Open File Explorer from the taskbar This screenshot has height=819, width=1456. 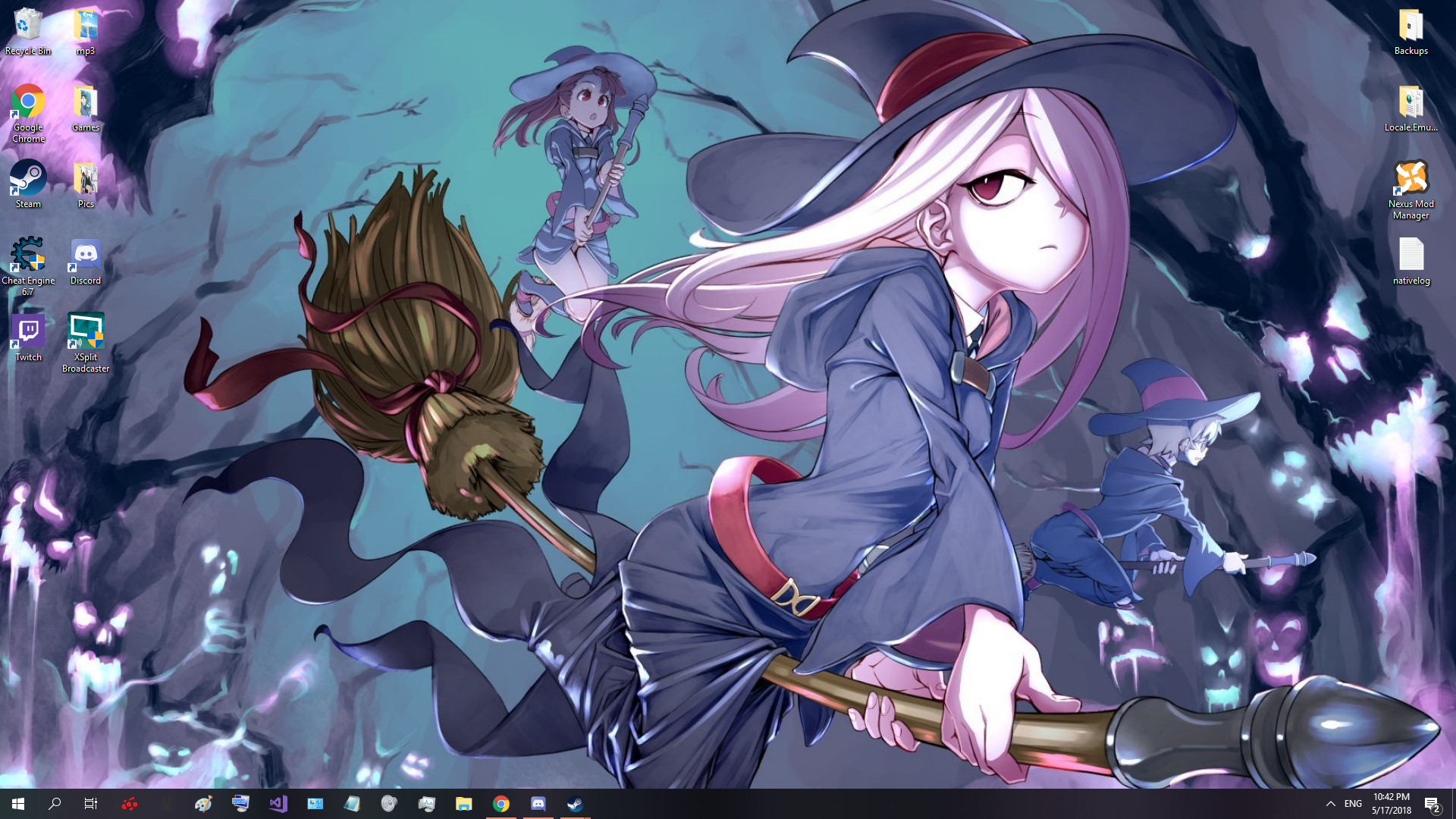pyautogui.click(x=463, y=804)
